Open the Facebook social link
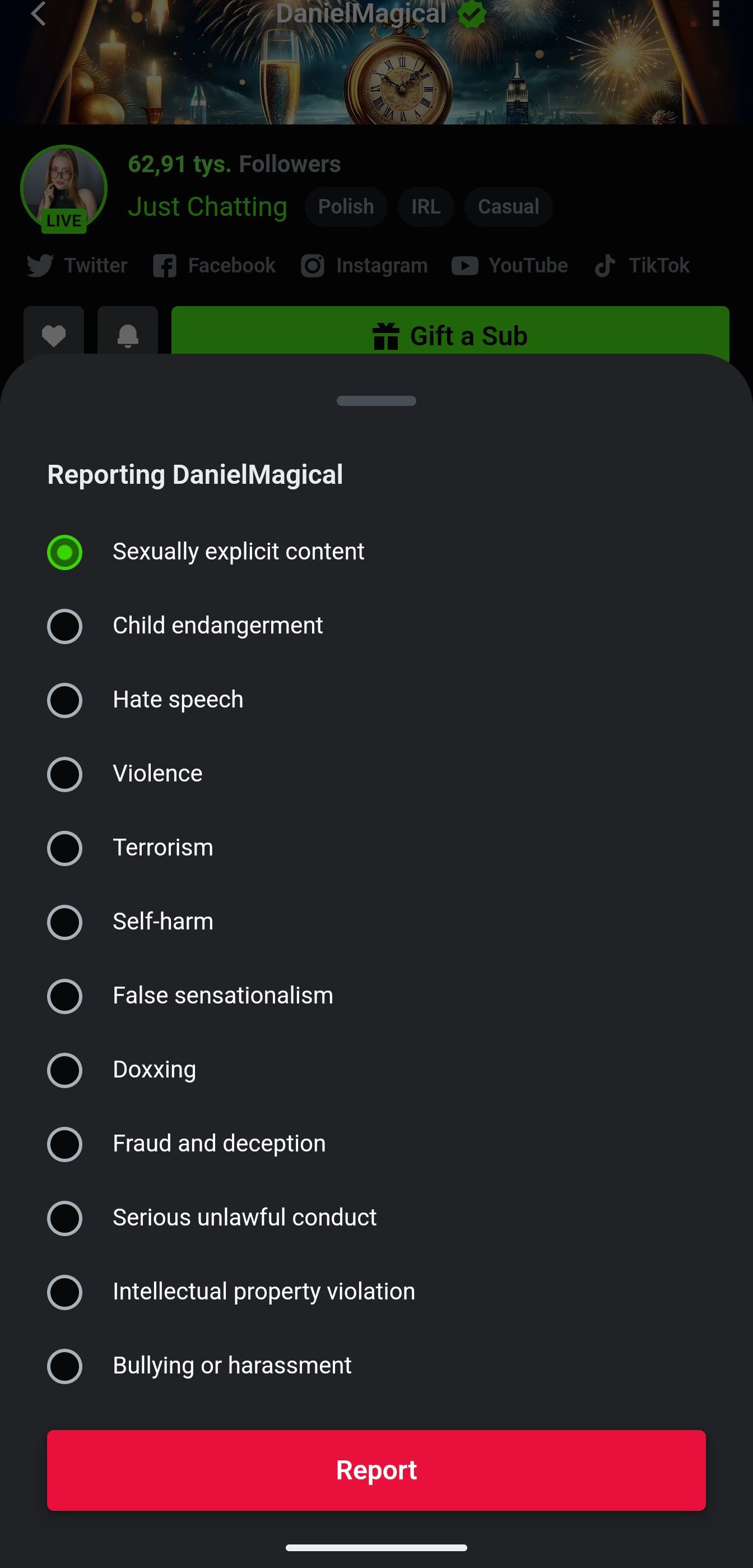Image resolution: width=753 pixels, height=1568 pixels. [214, 265]
